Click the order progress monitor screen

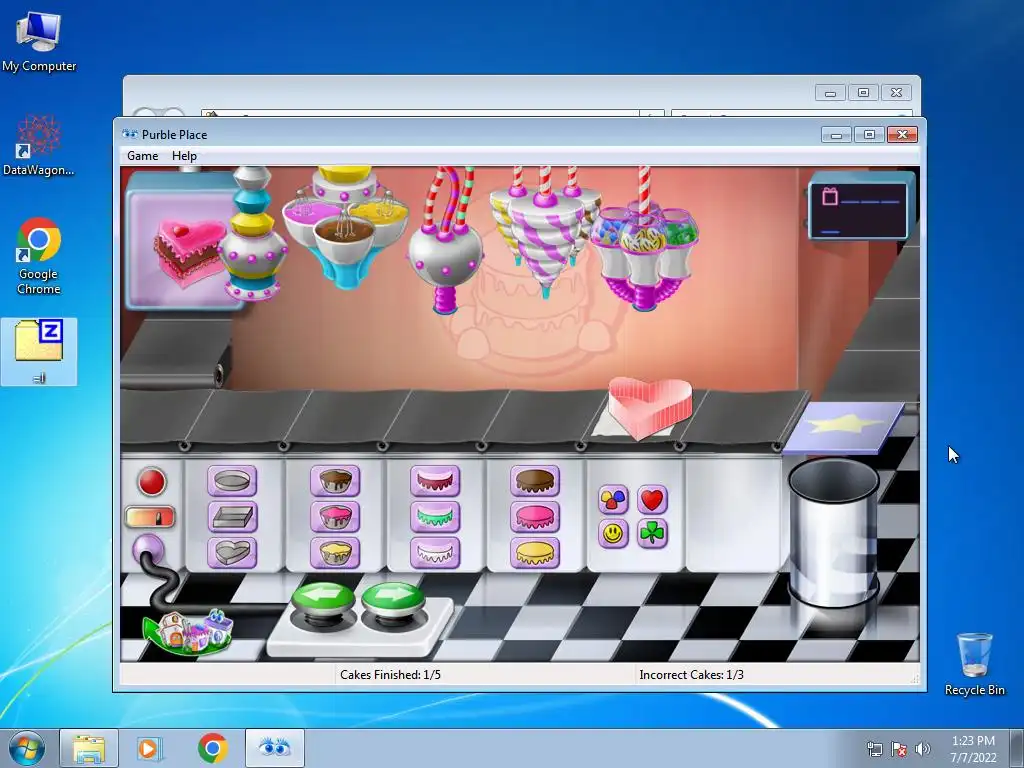pyautogui.click(x=858, y=210)
